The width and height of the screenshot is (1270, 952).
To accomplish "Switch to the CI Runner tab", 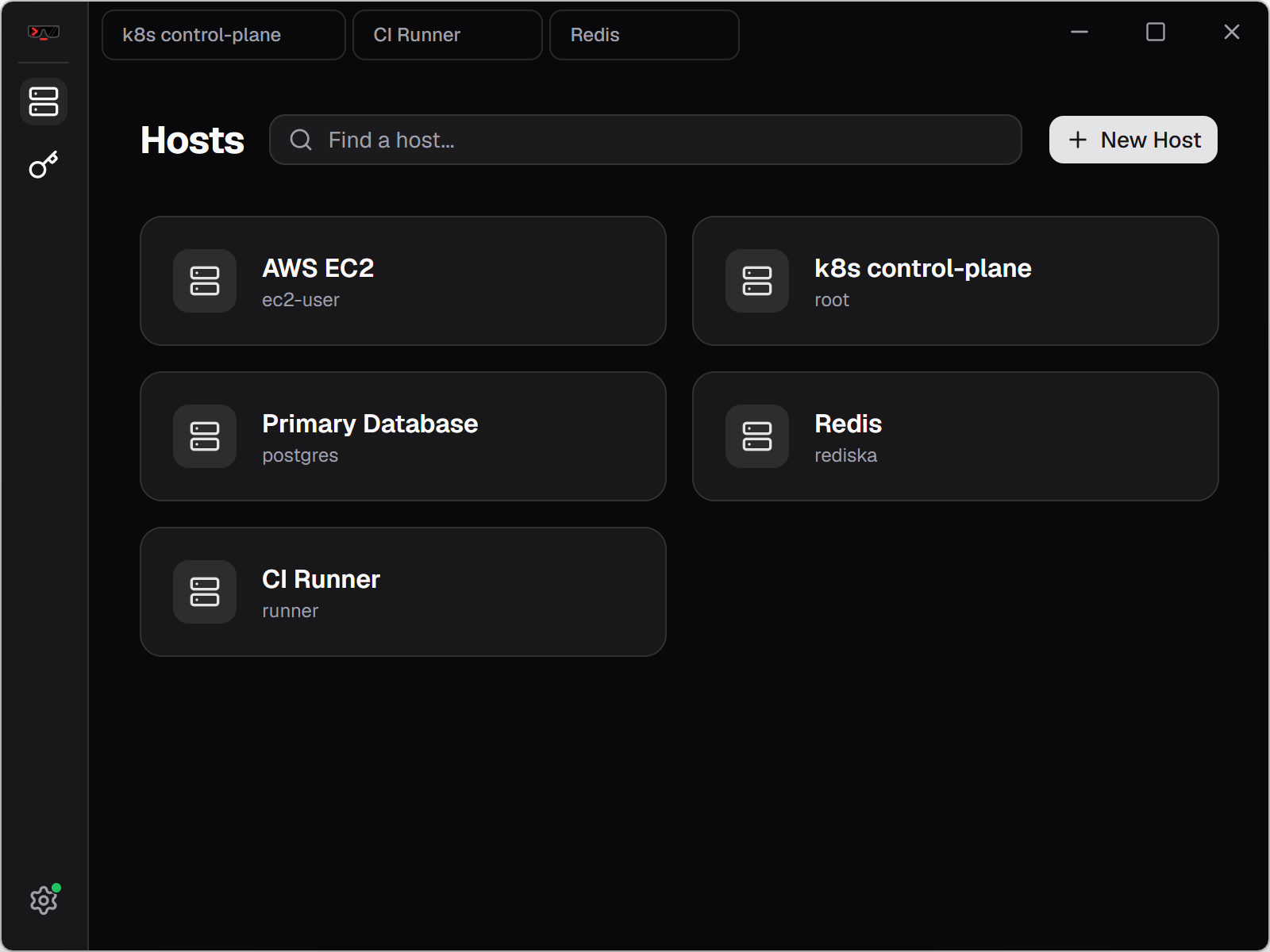I will [448, 35].
